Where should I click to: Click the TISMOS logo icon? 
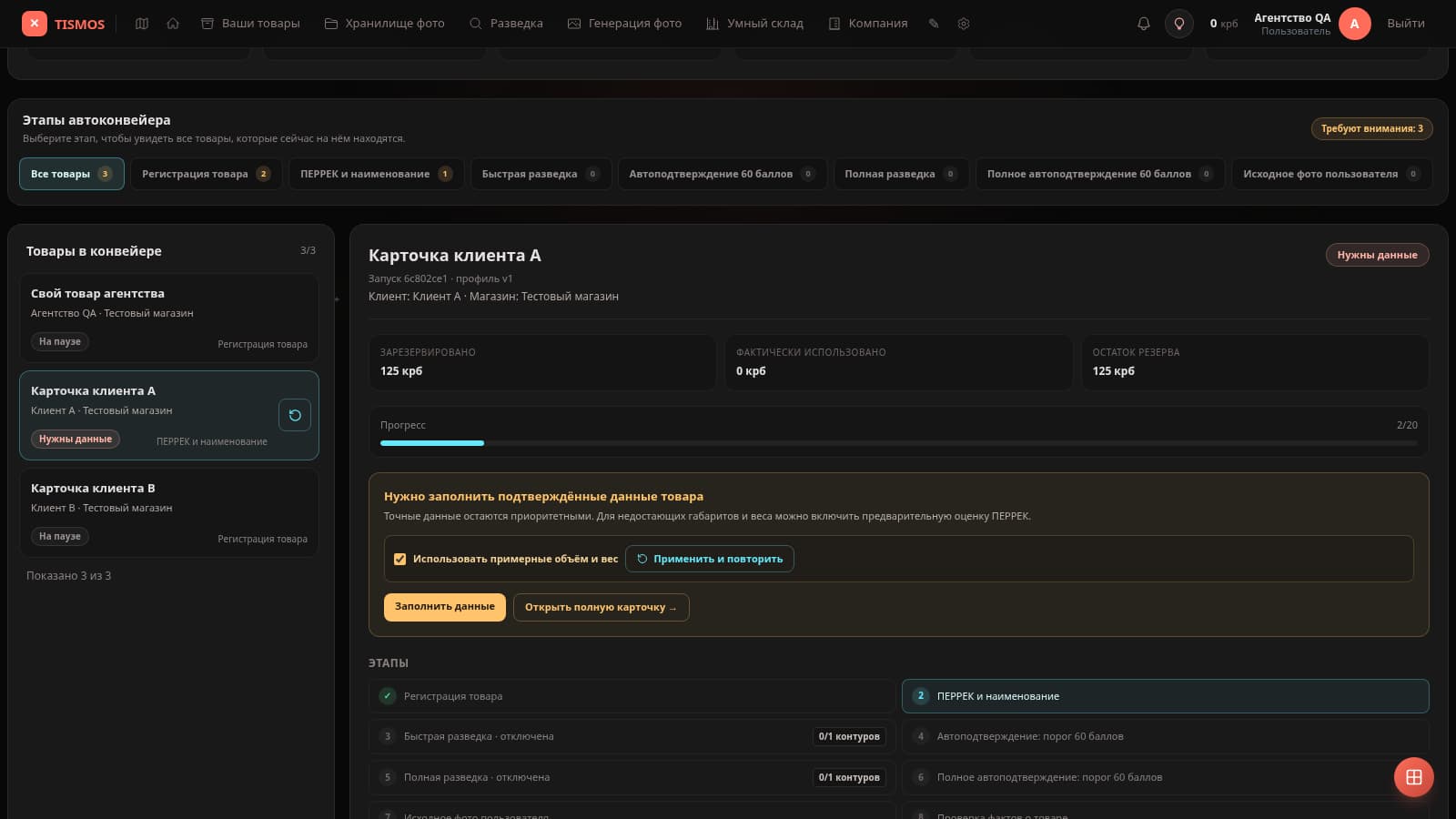click(34, 24)
